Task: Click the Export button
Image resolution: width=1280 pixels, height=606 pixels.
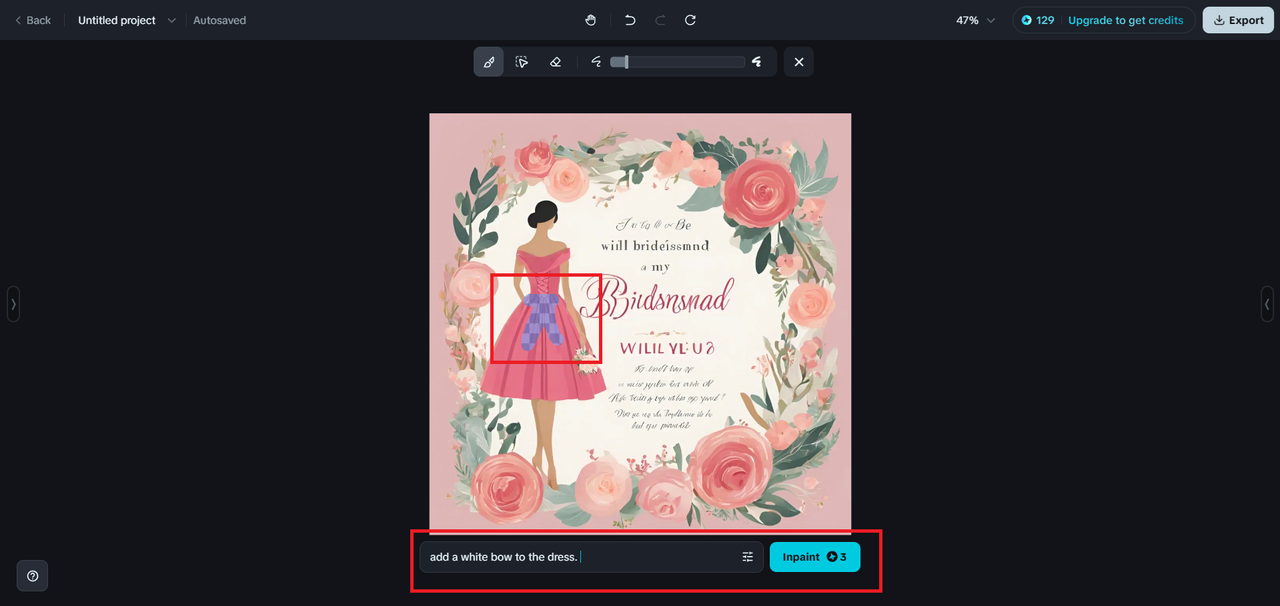Action: [1238, 20]
